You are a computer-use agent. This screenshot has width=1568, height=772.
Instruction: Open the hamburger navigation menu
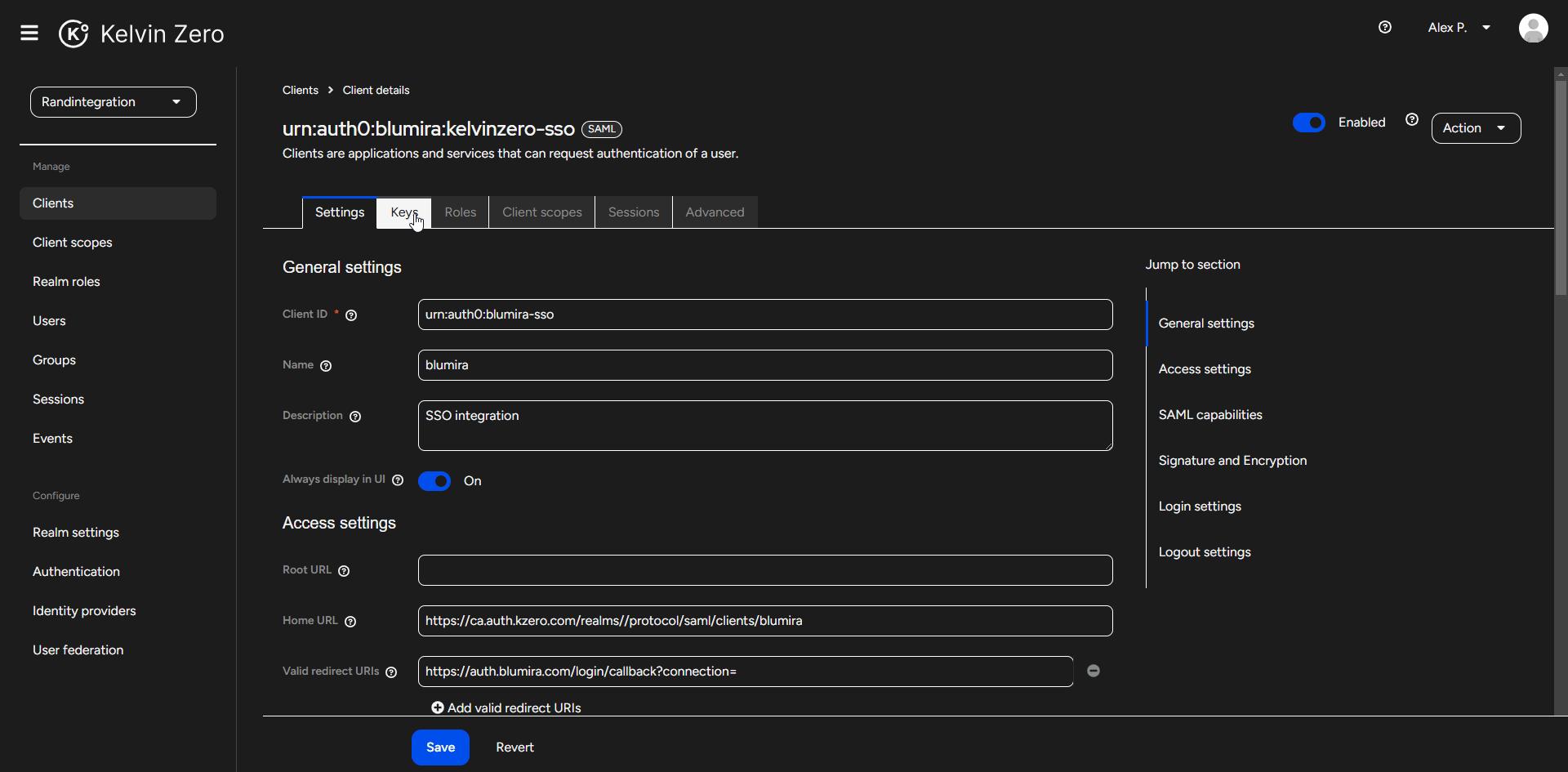pos(29,33)
